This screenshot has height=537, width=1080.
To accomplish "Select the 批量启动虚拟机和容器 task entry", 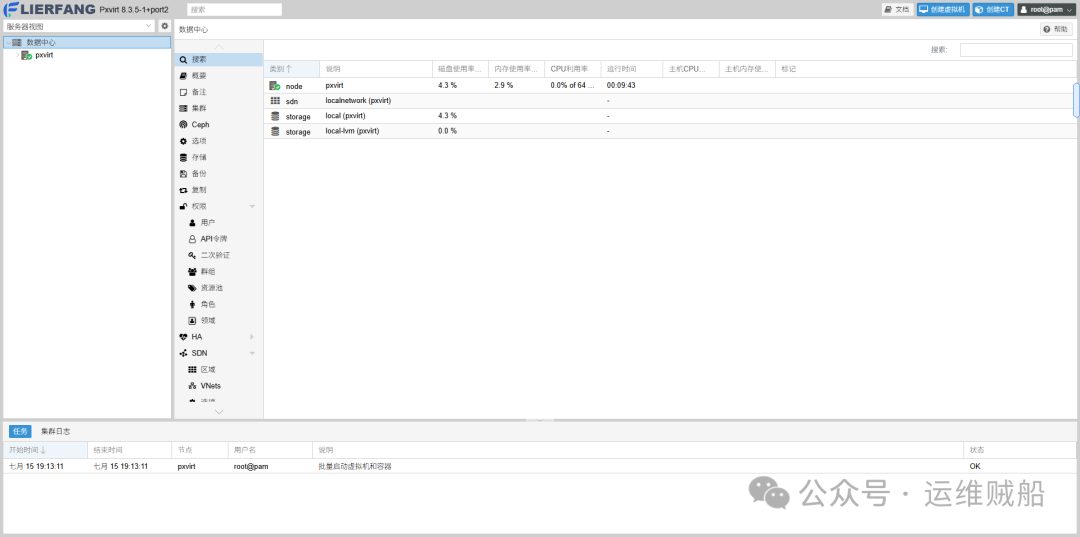I will tap(355, 467).
